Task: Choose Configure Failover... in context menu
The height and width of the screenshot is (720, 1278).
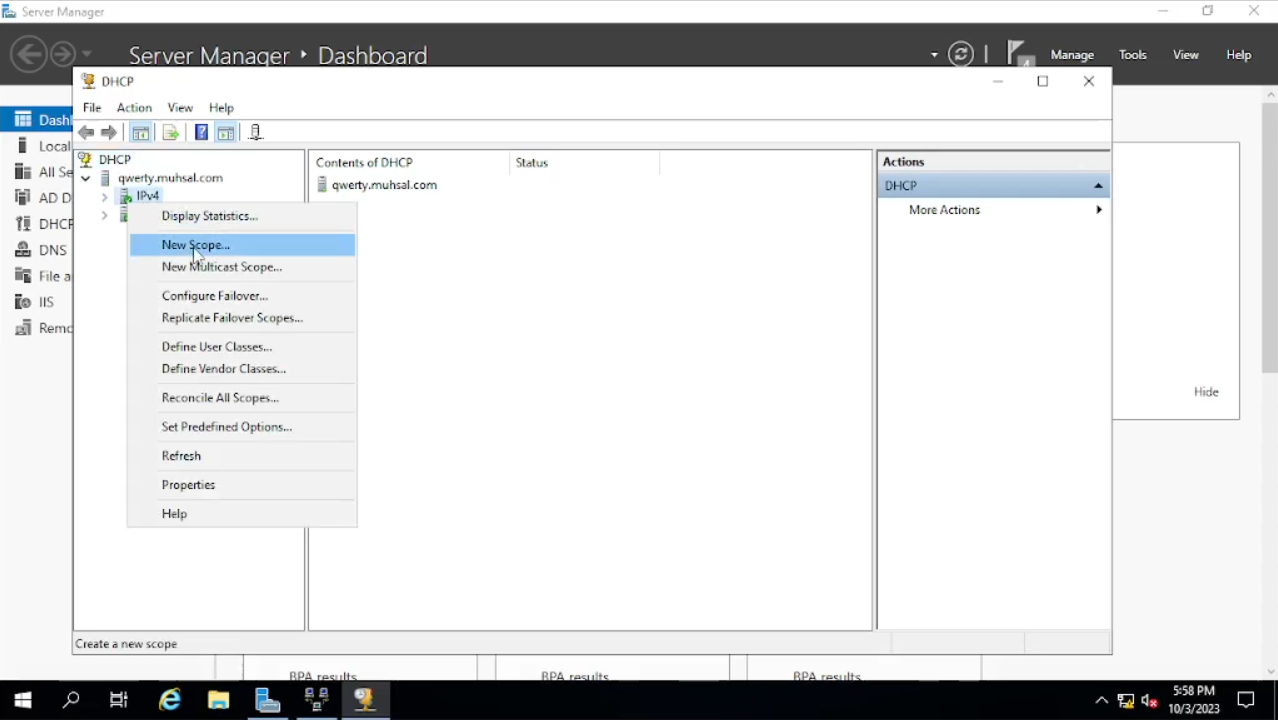Action: tap(214, 296)
